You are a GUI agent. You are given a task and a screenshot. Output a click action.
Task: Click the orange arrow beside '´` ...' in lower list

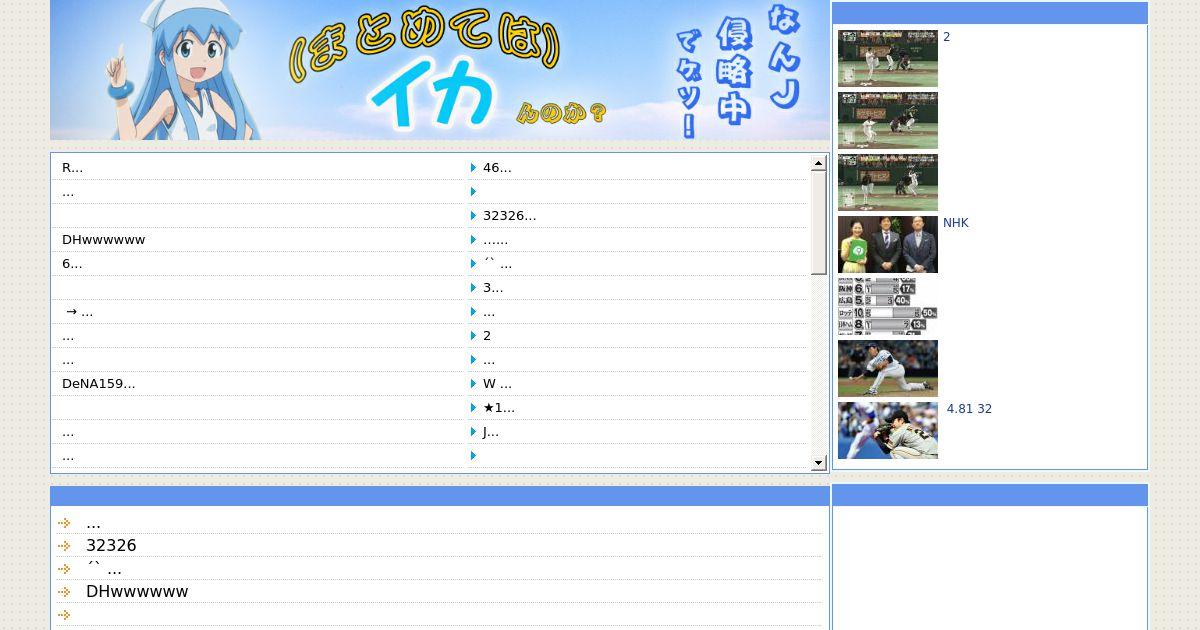64,569
